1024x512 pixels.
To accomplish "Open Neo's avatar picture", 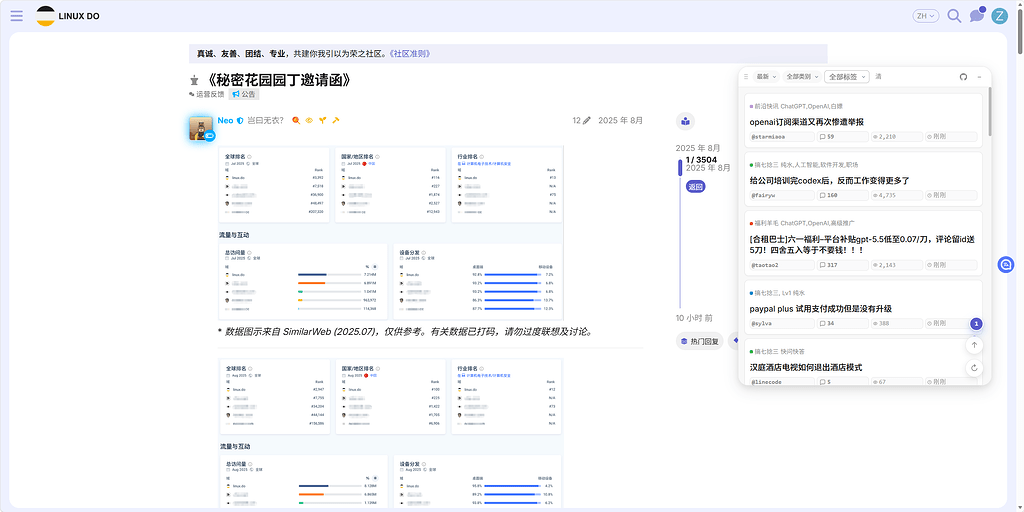I will coord(200,128).
